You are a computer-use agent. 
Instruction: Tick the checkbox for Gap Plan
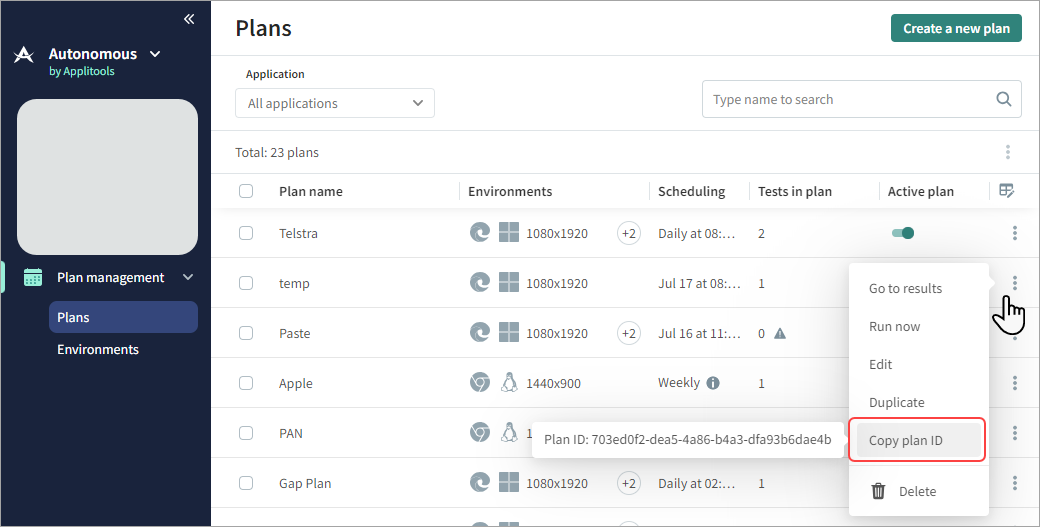246,483
